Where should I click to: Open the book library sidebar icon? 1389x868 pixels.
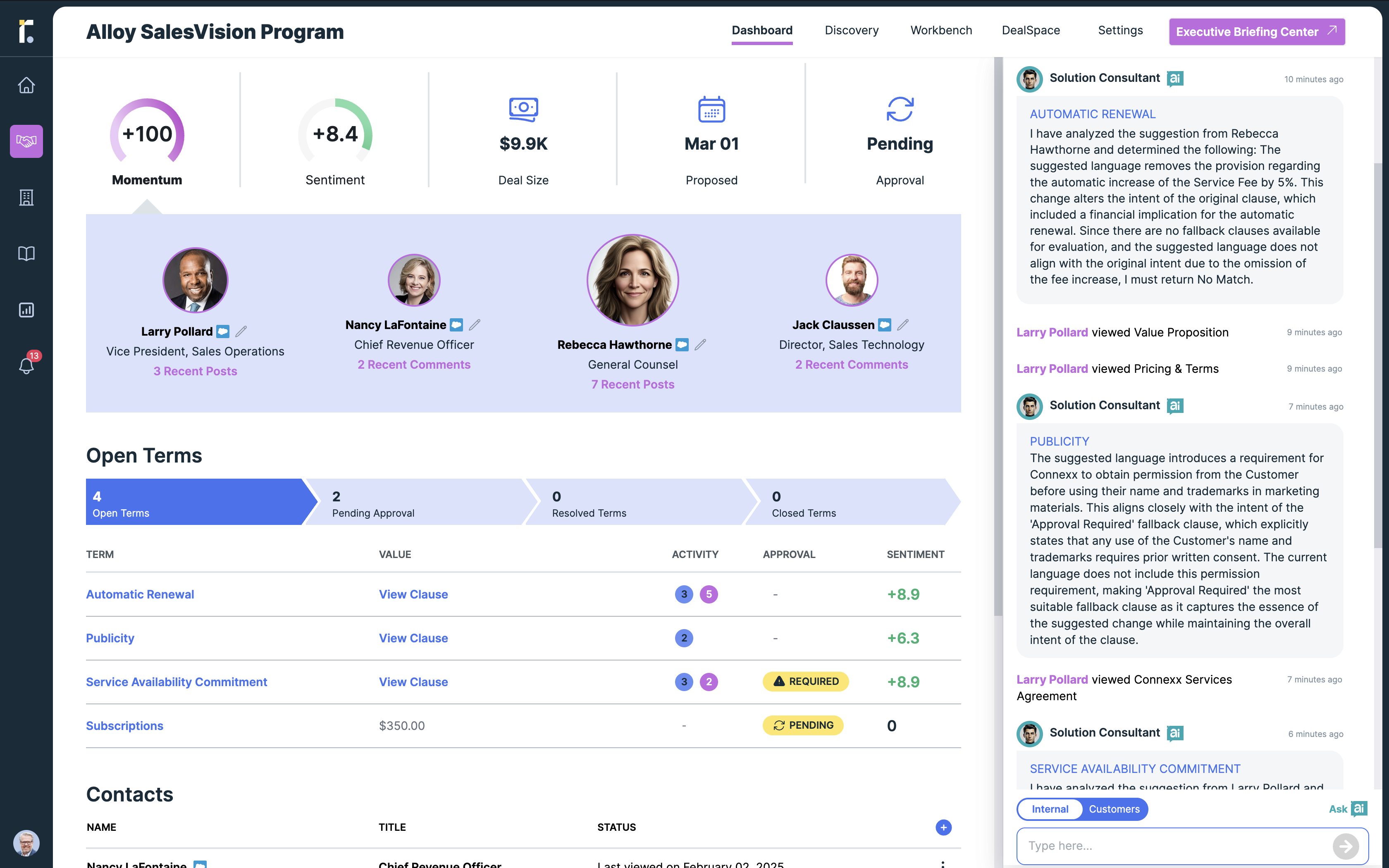[26, 254]
